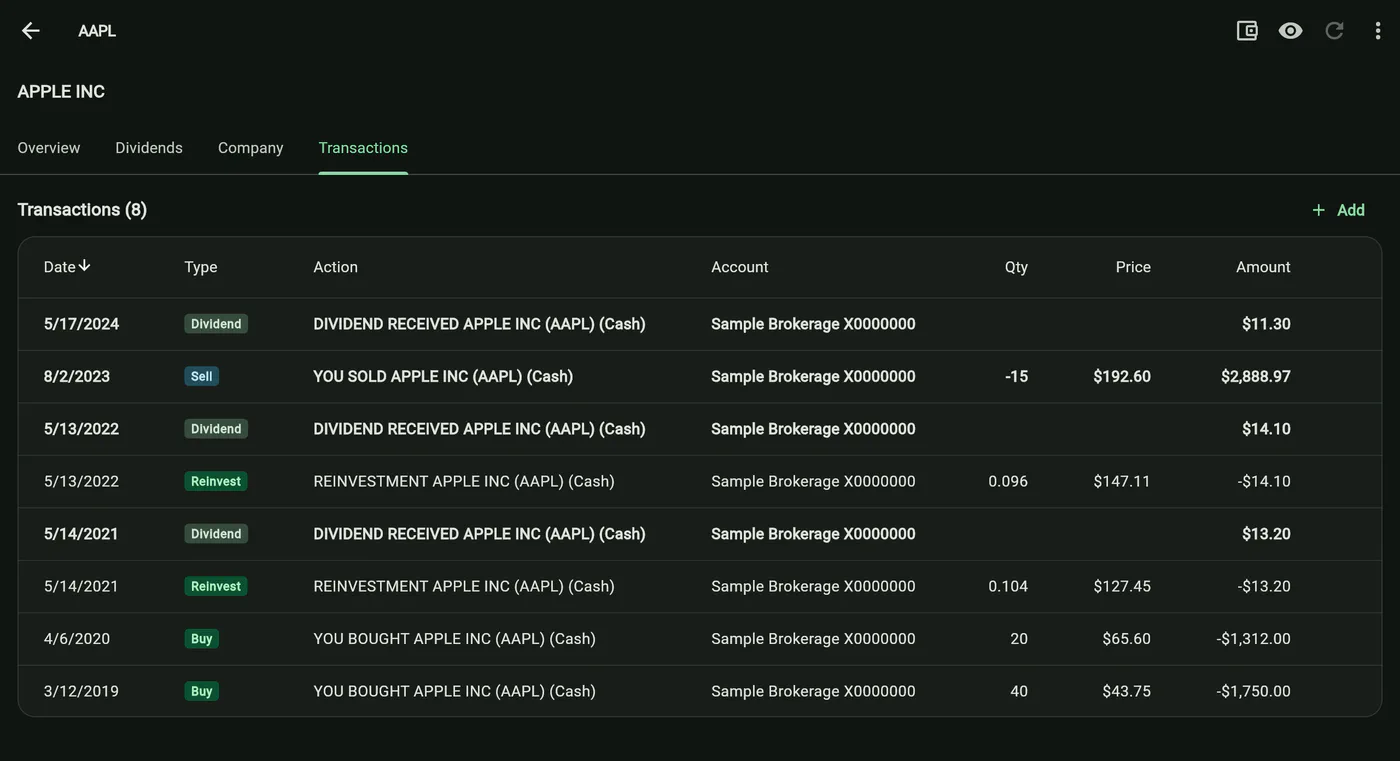Sort by the Date column header
Screen dimensions: 1400x761
pyautogui.click(x=60, y=267)
